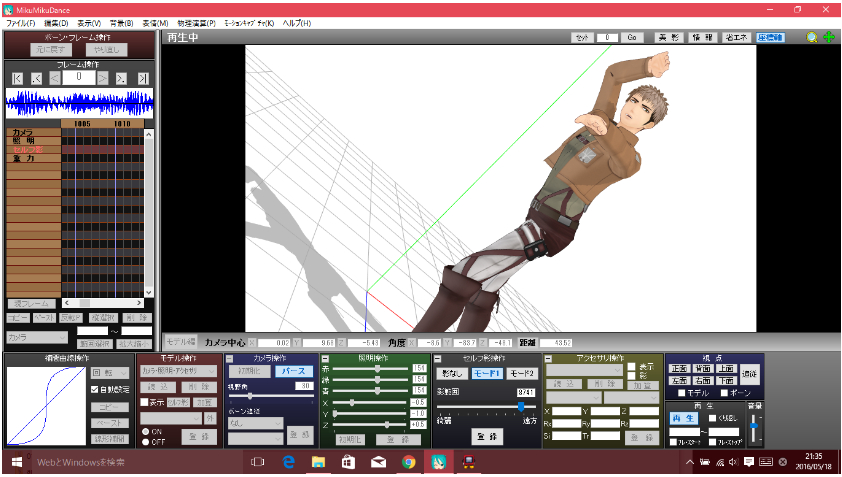The image size is (842, 477).
Task: Open the 編集(D) menu
Action: 56,23
